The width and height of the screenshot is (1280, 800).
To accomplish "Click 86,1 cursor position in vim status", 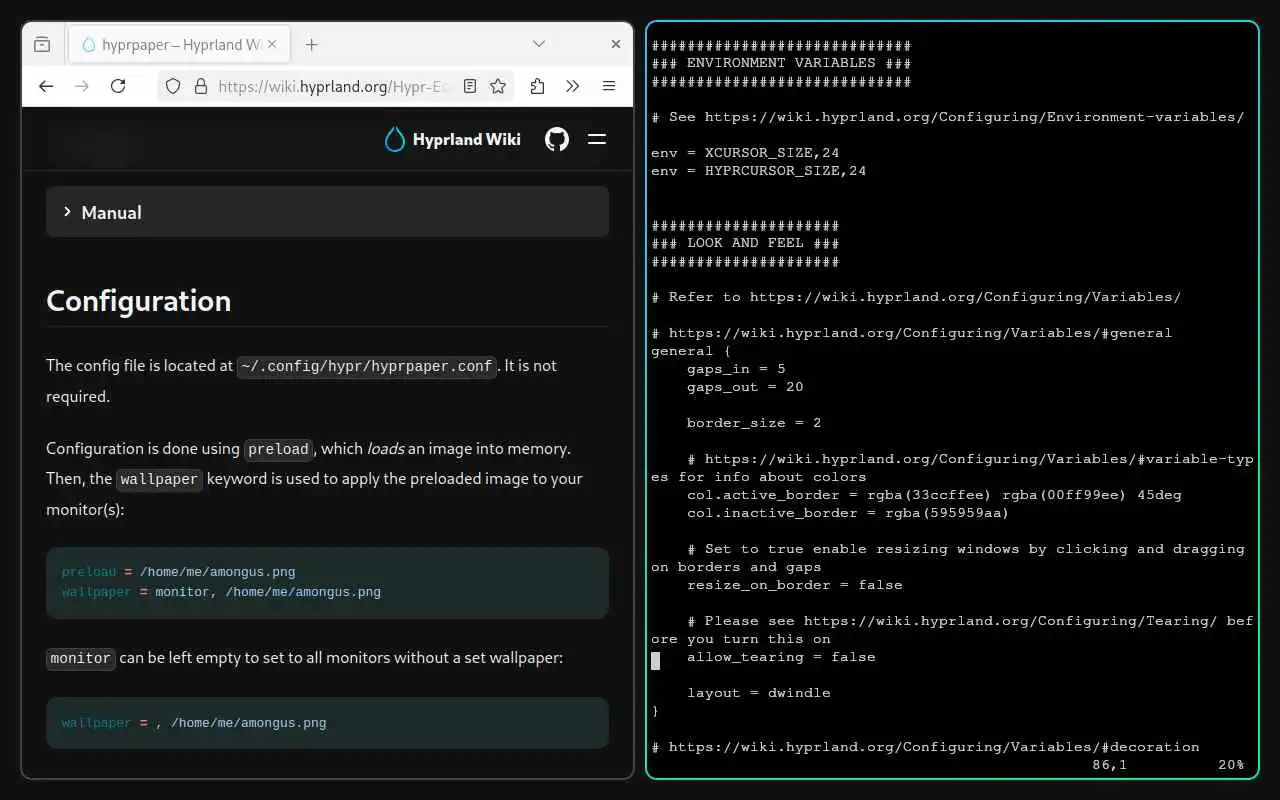I will pos(1110,765).
